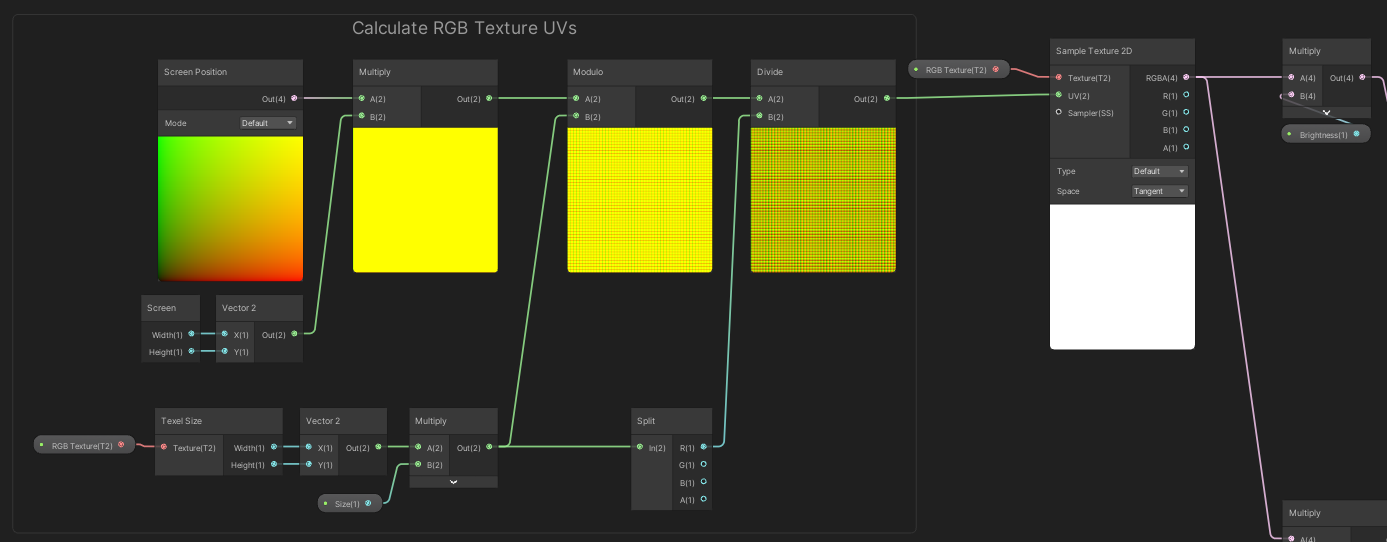Select RGB Texture(T2) property feeding Sample Texture 2D

click(x=959, y=69)
